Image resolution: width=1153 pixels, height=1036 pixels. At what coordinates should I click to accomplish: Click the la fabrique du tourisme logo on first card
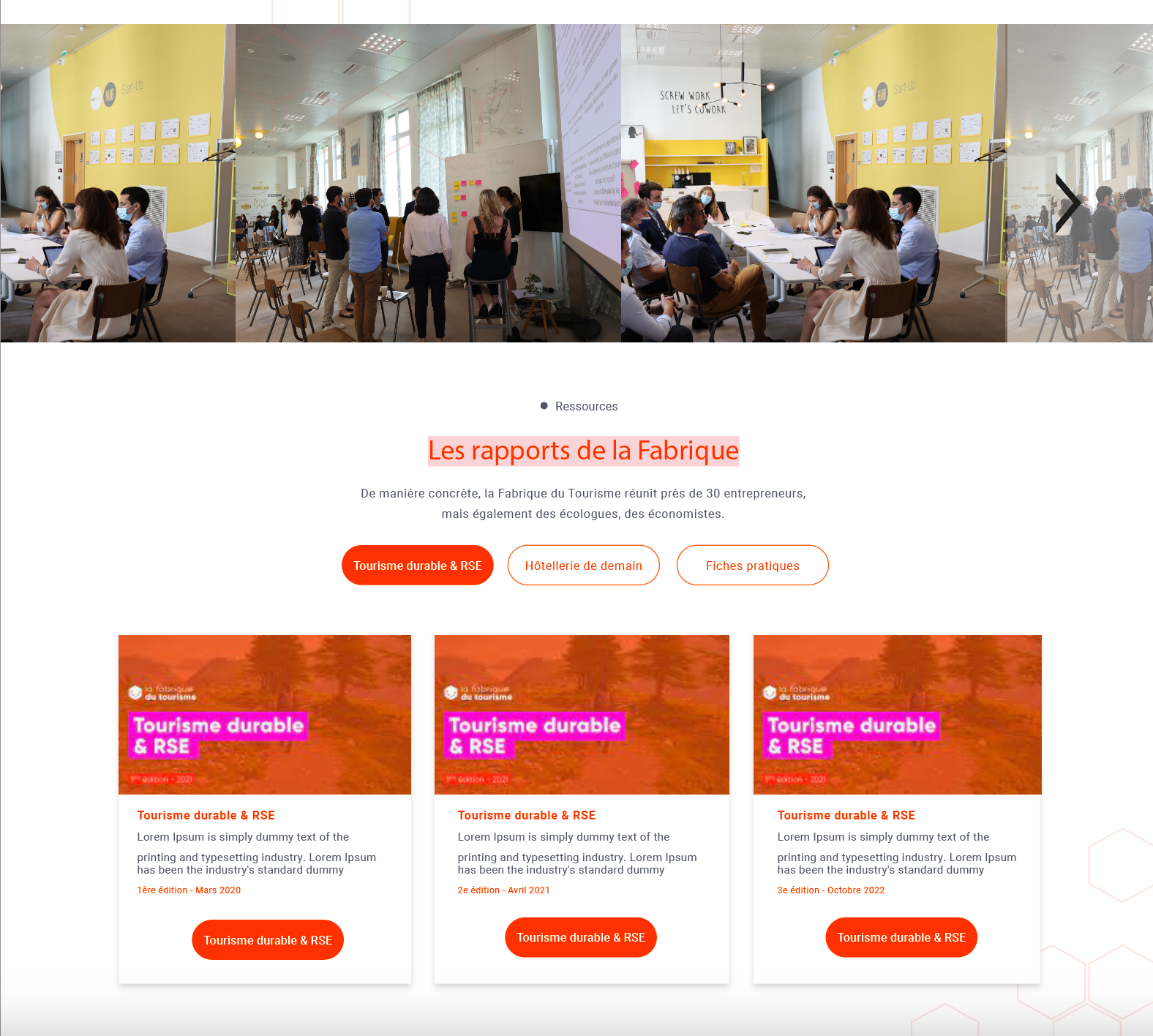point(162,693)
